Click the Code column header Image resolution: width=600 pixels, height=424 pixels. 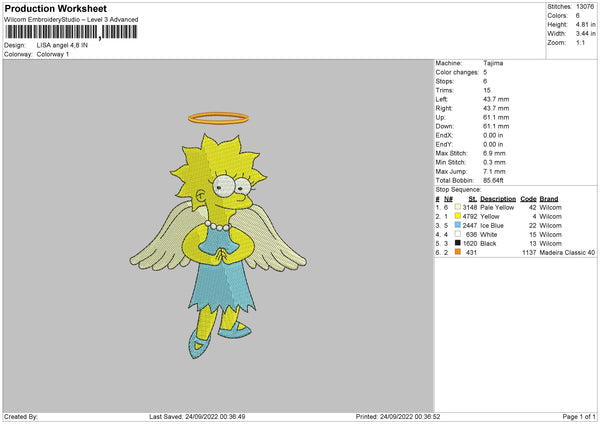[528, 199]
